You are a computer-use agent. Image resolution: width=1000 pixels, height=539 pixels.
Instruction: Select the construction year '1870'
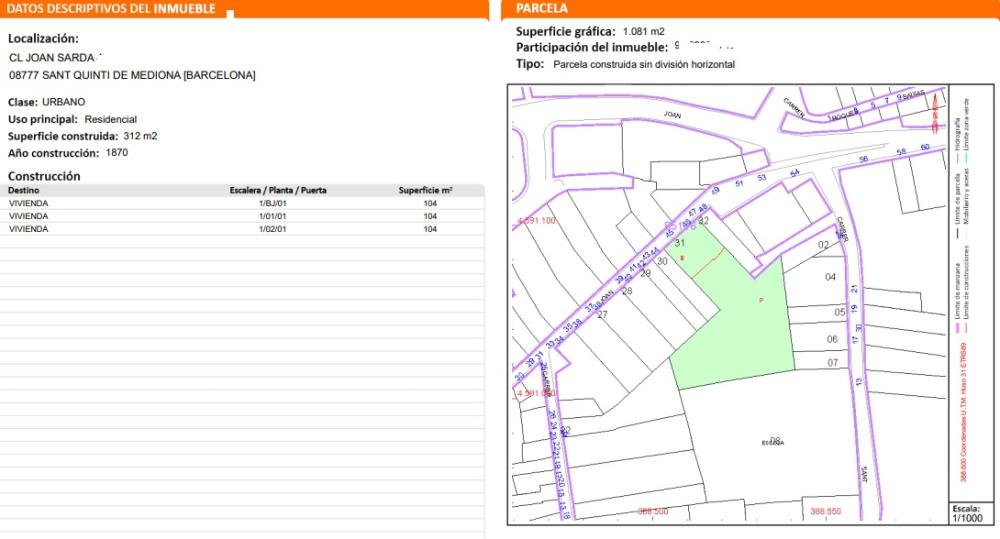117,152
